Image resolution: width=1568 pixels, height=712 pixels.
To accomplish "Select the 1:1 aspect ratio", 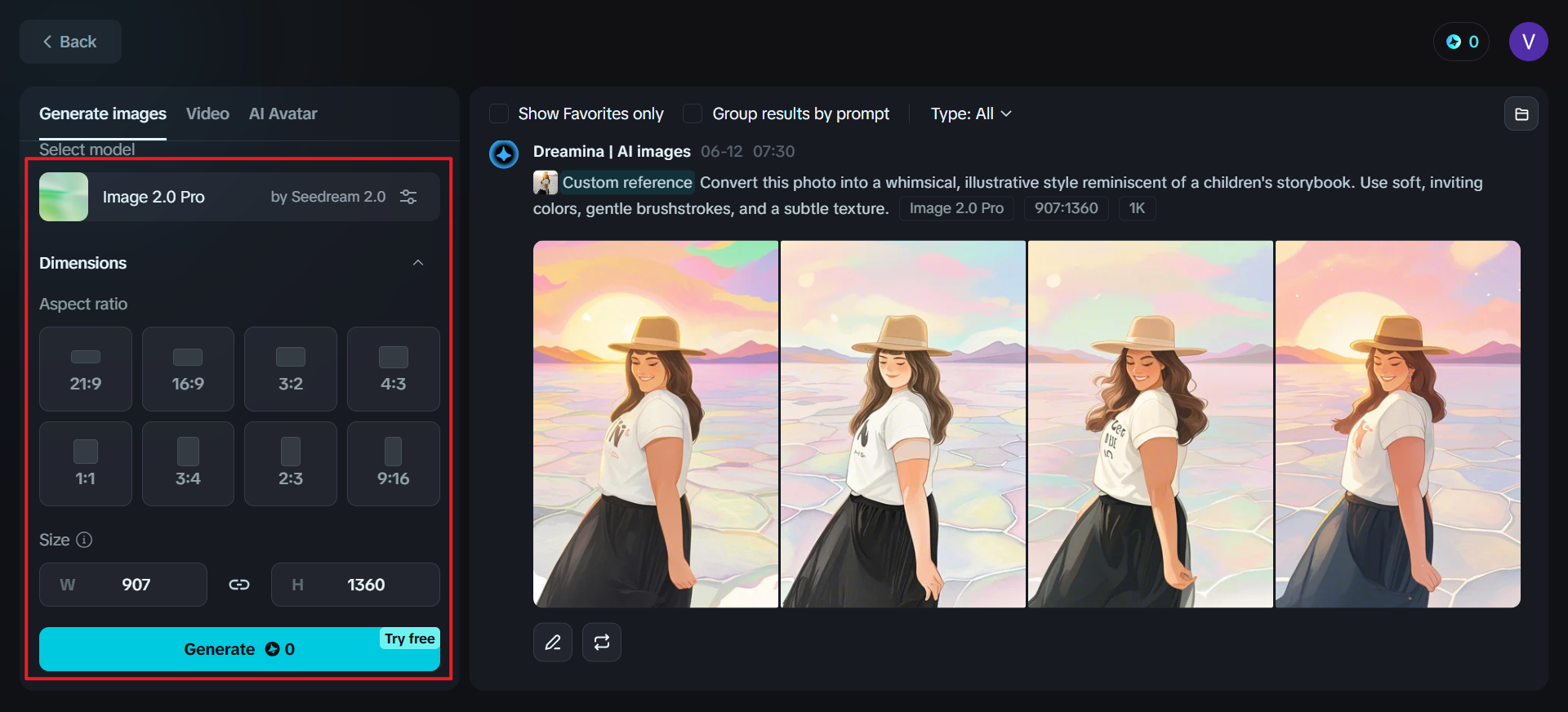I will point(86,464).
